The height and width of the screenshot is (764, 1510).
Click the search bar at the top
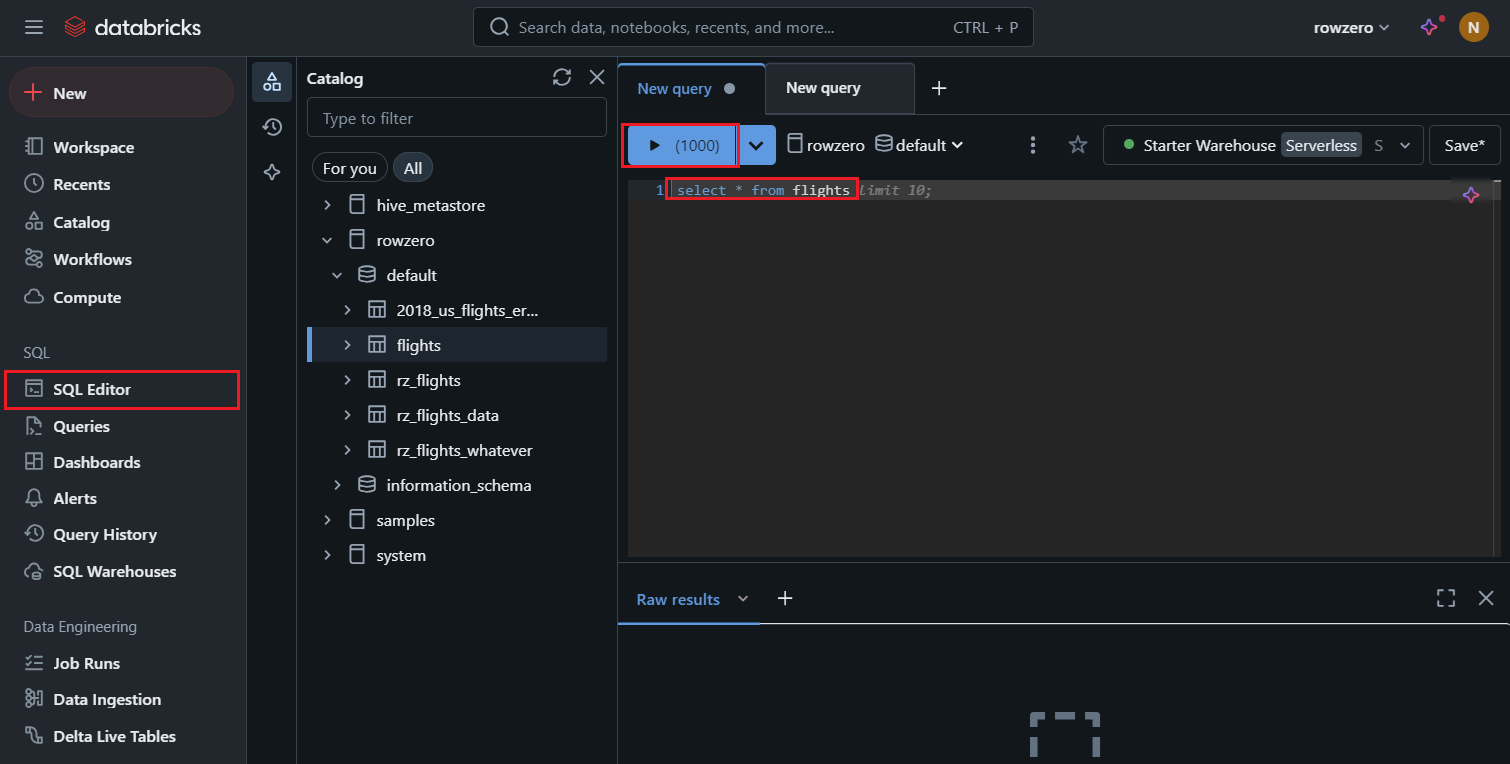(x=752, y=27)
